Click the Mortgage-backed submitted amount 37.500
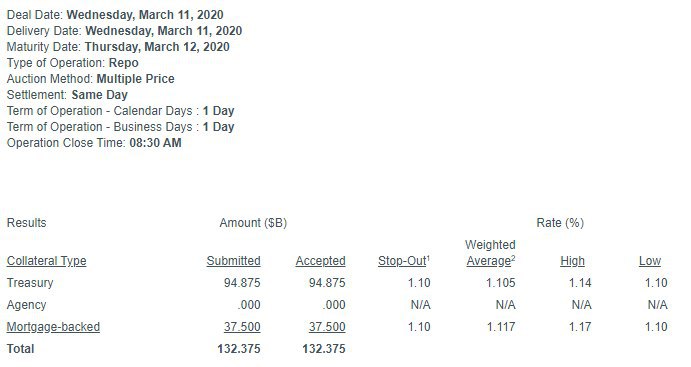Viewport: 691px width, 367px height. tap(242, 327)
